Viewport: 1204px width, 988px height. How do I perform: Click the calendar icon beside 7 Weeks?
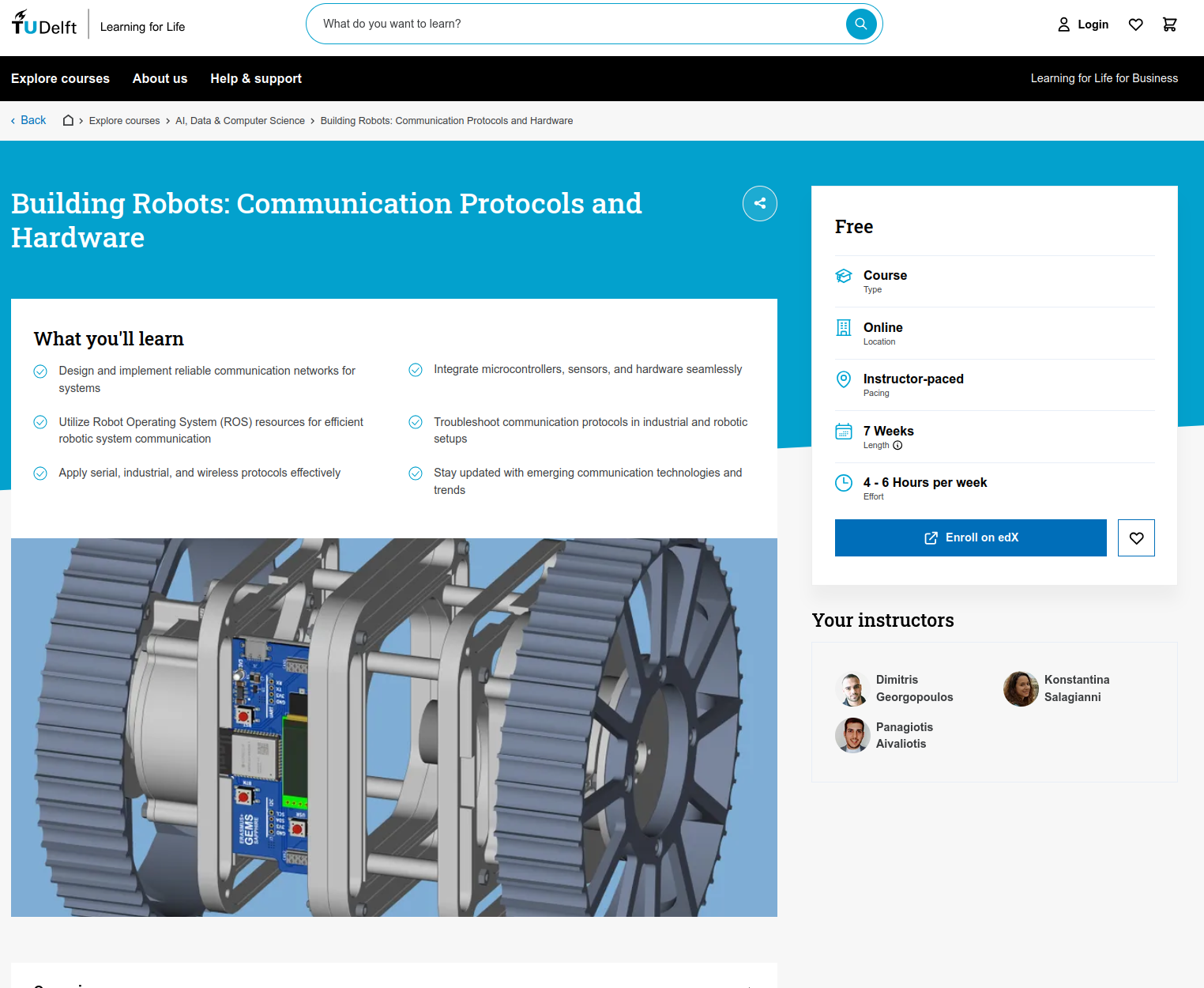click(844, 432)
